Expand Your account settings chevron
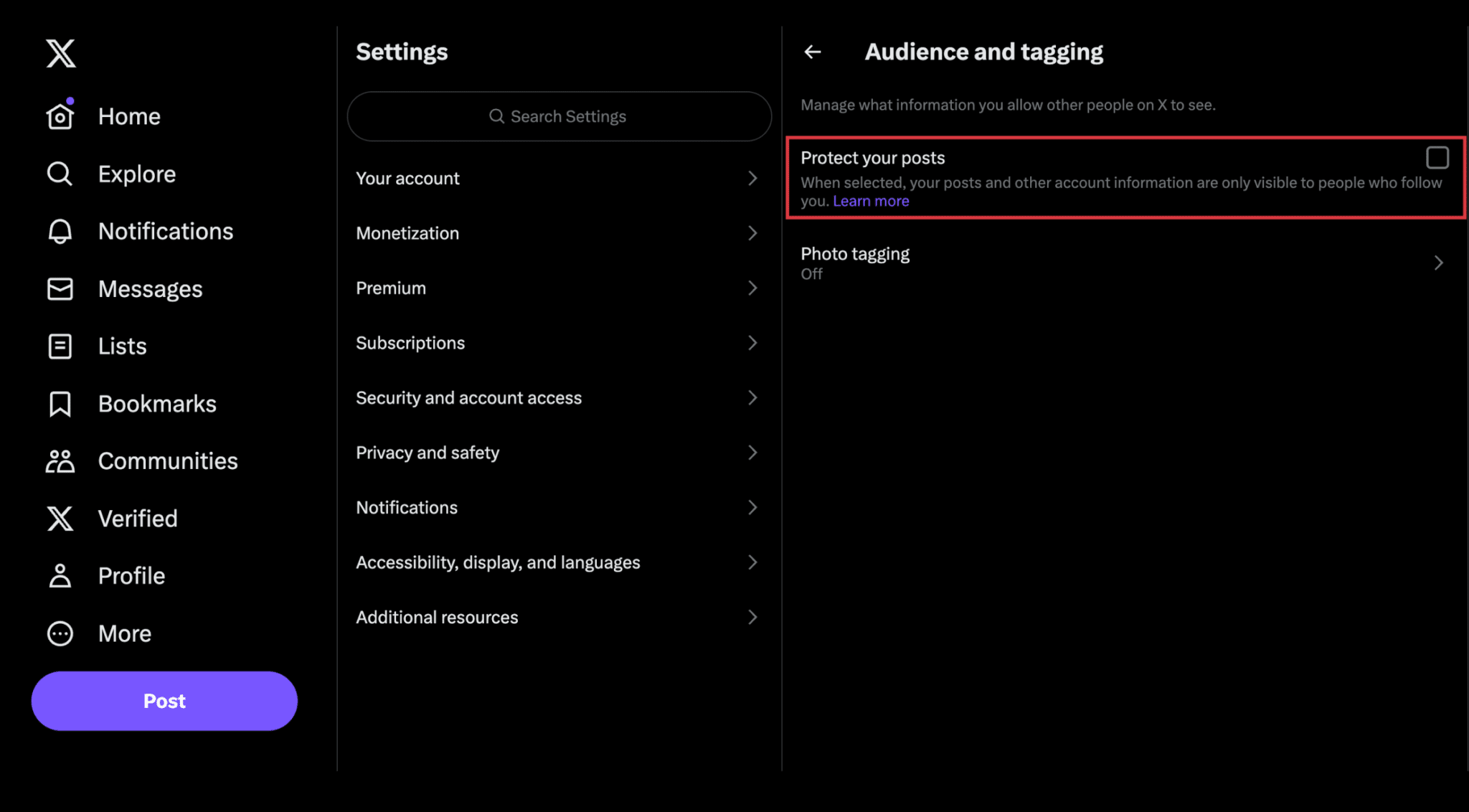This screenshot has height=812, width=1469. coord(752,178)
